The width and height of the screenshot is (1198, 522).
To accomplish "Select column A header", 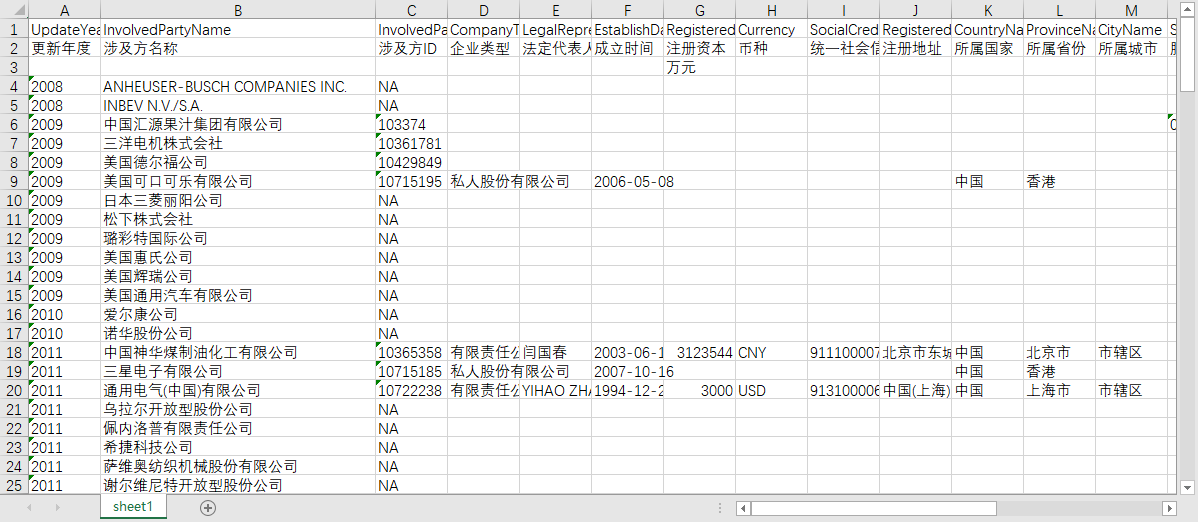I will pyautogui.click(x=64, y=9).
